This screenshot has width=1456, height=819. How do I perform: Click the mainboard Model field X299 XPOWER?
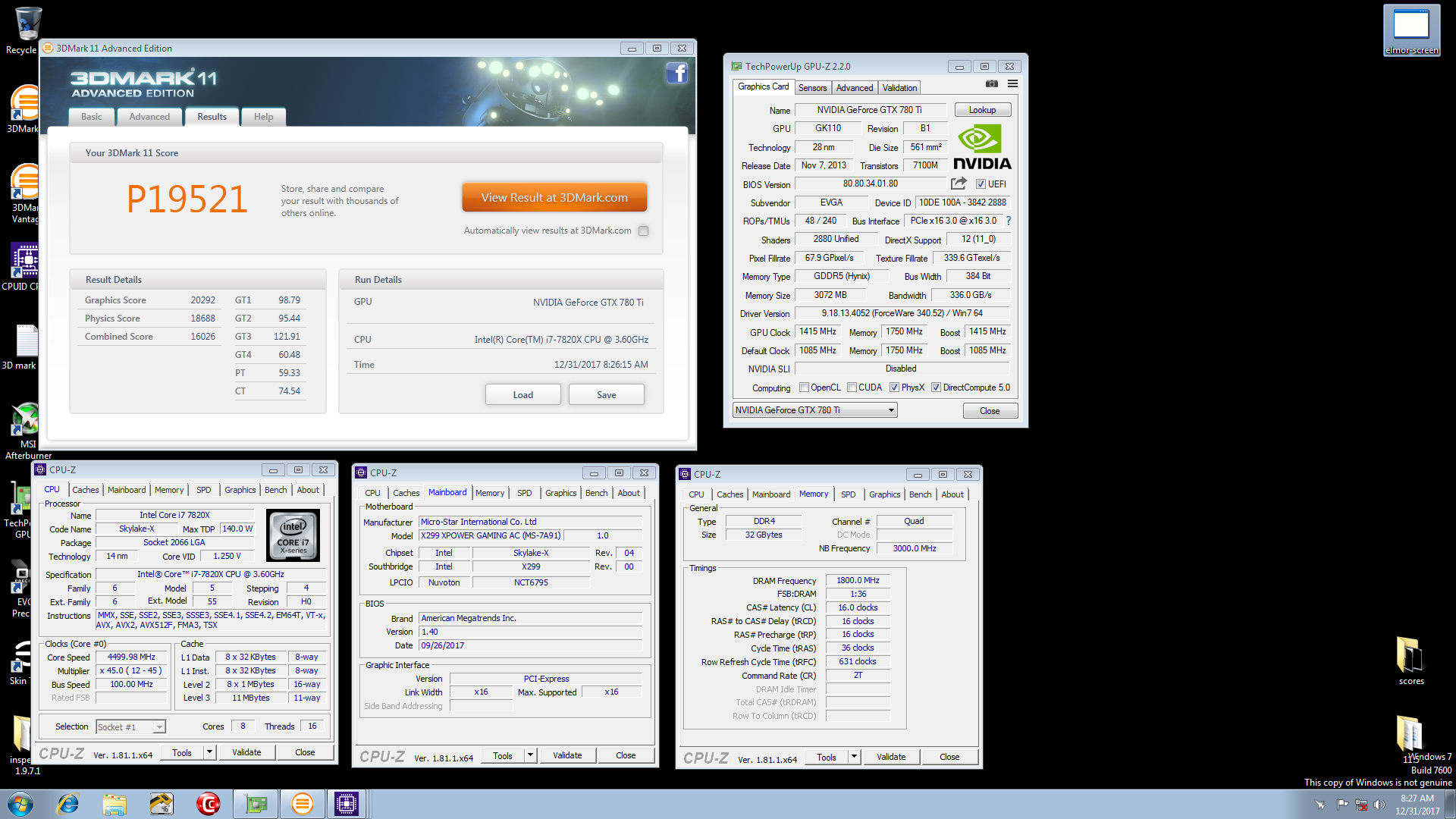(x=491, y=535)
